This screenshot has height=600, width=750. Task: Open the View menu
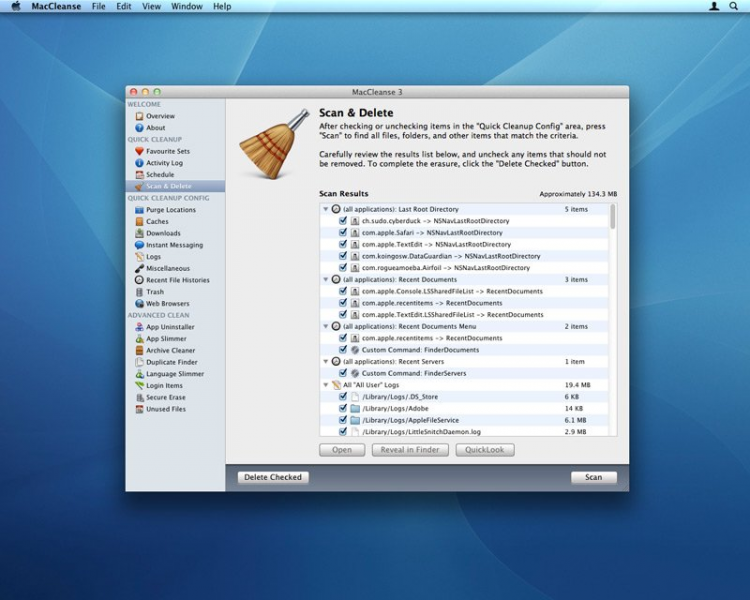[x=151, y=6]
